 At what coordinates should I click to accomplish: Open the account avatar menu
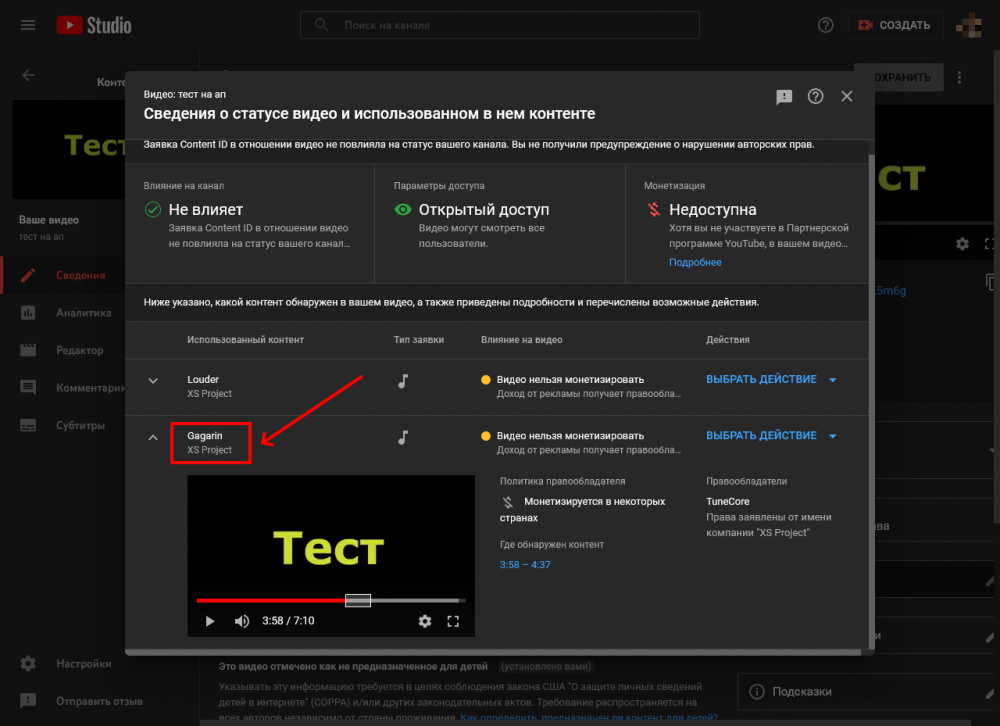969,25
